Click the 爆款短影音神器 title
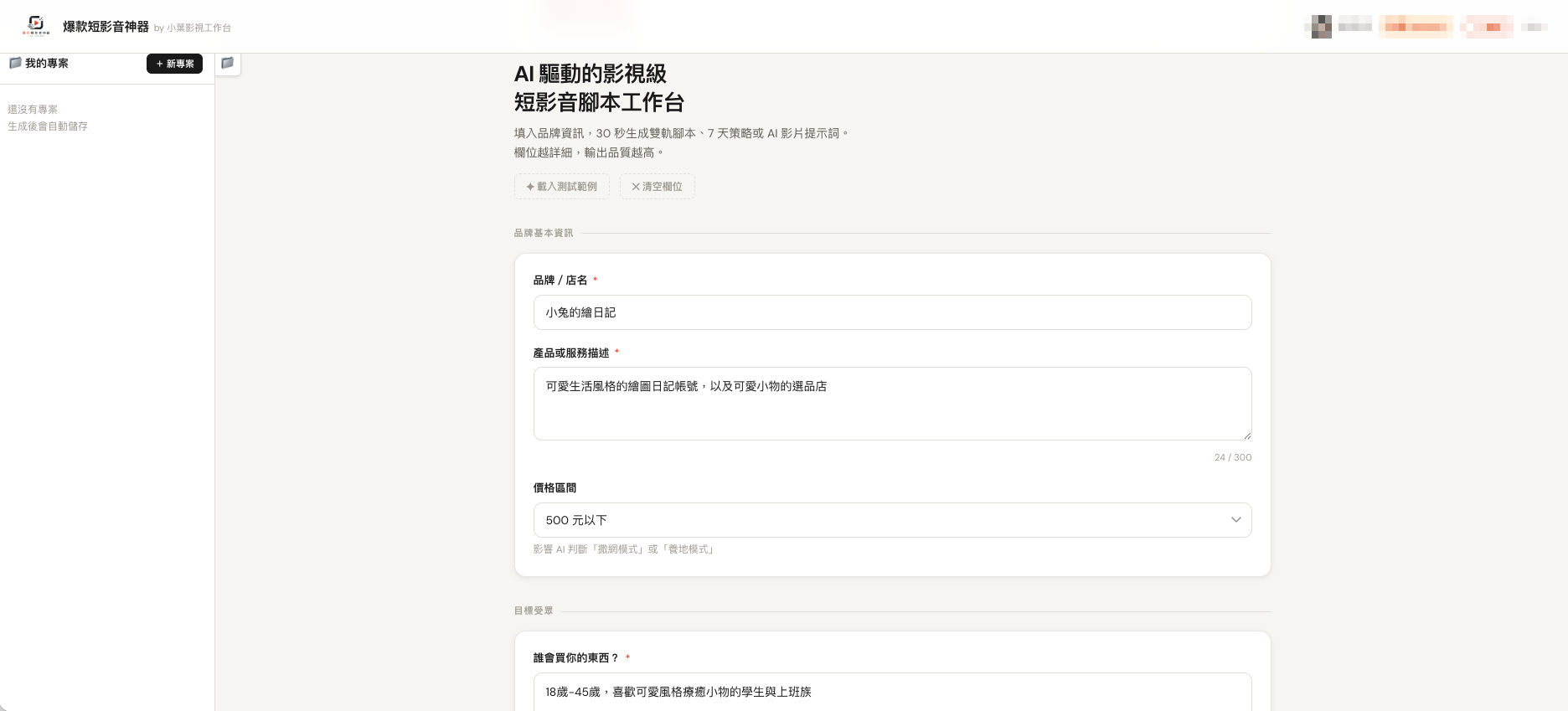Viewport: 1568px width, 711px height. pos(106,27)
